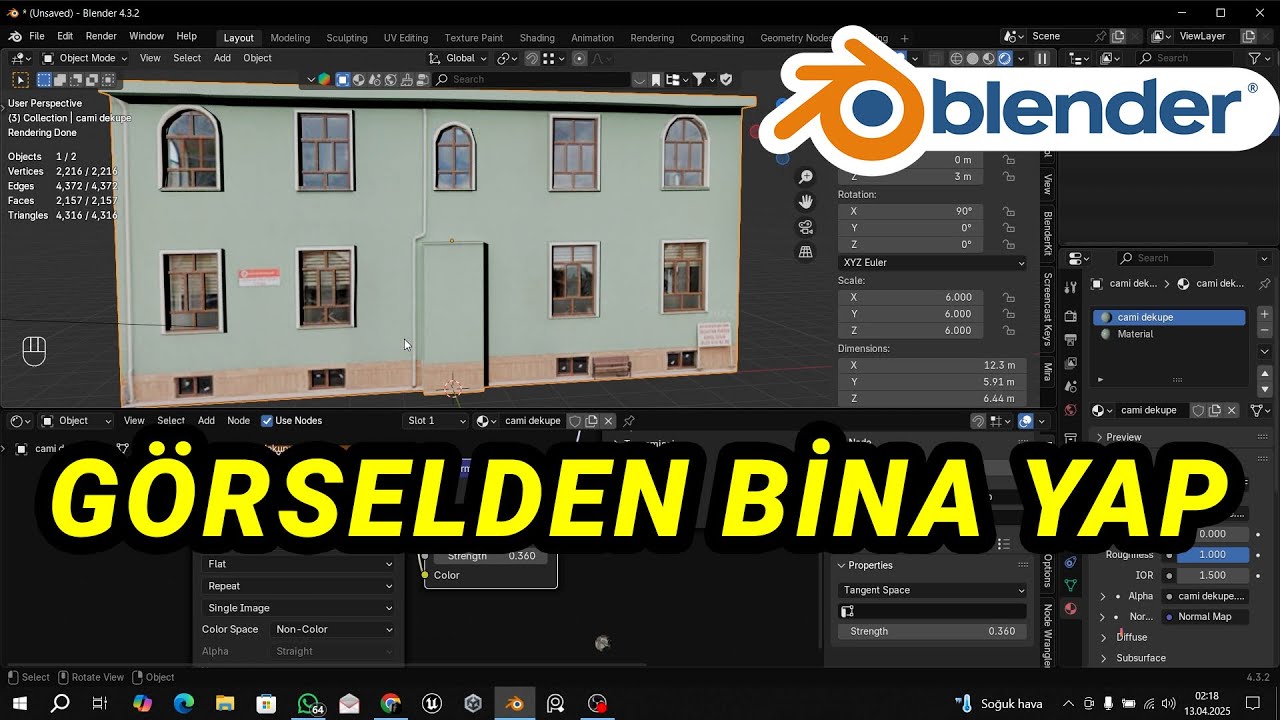Select the Material slot in list
1280x720 pixels.
pyautogui.click(x=1170, y=334)
